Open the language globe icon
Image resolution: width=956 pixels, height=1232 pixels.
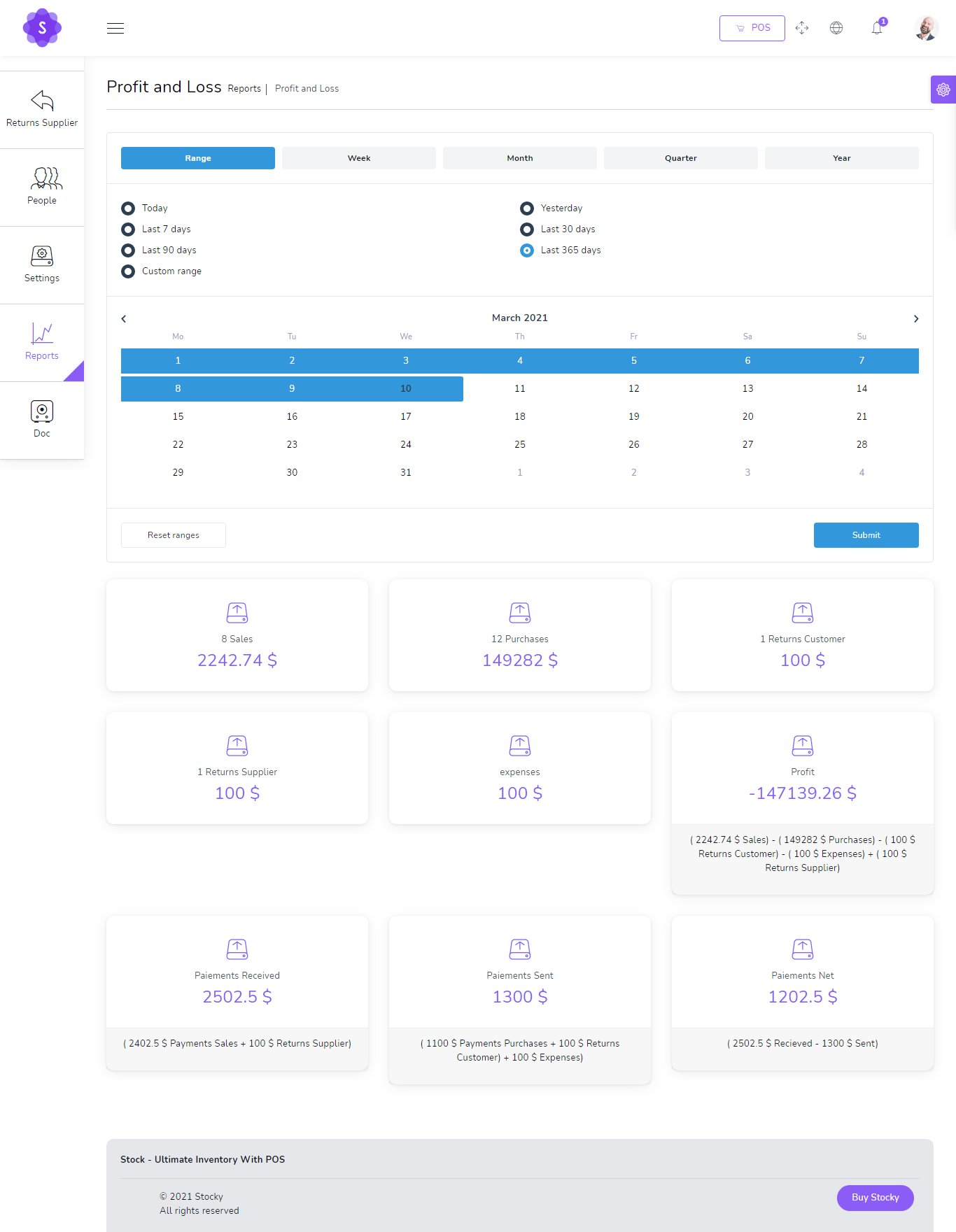(836, 28)
